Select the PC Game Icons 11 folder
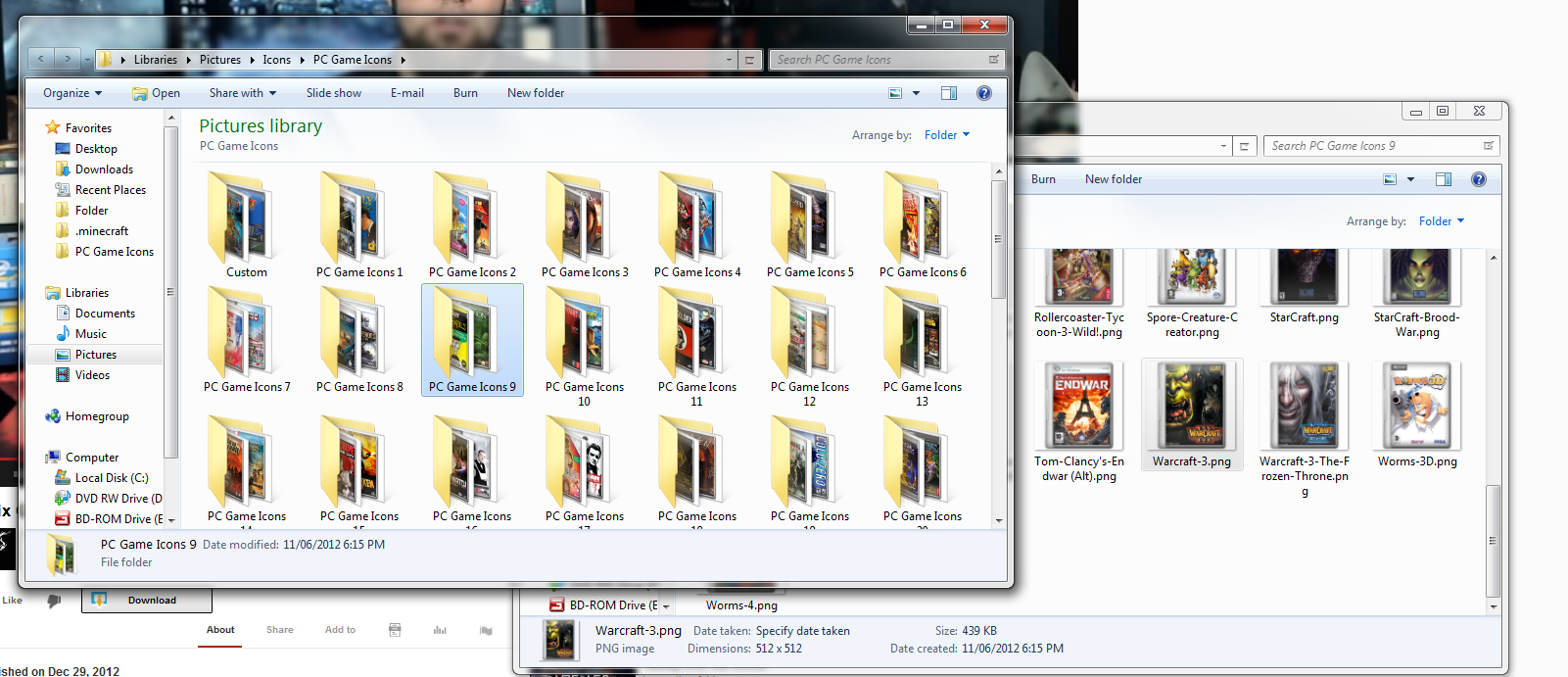 697,347
